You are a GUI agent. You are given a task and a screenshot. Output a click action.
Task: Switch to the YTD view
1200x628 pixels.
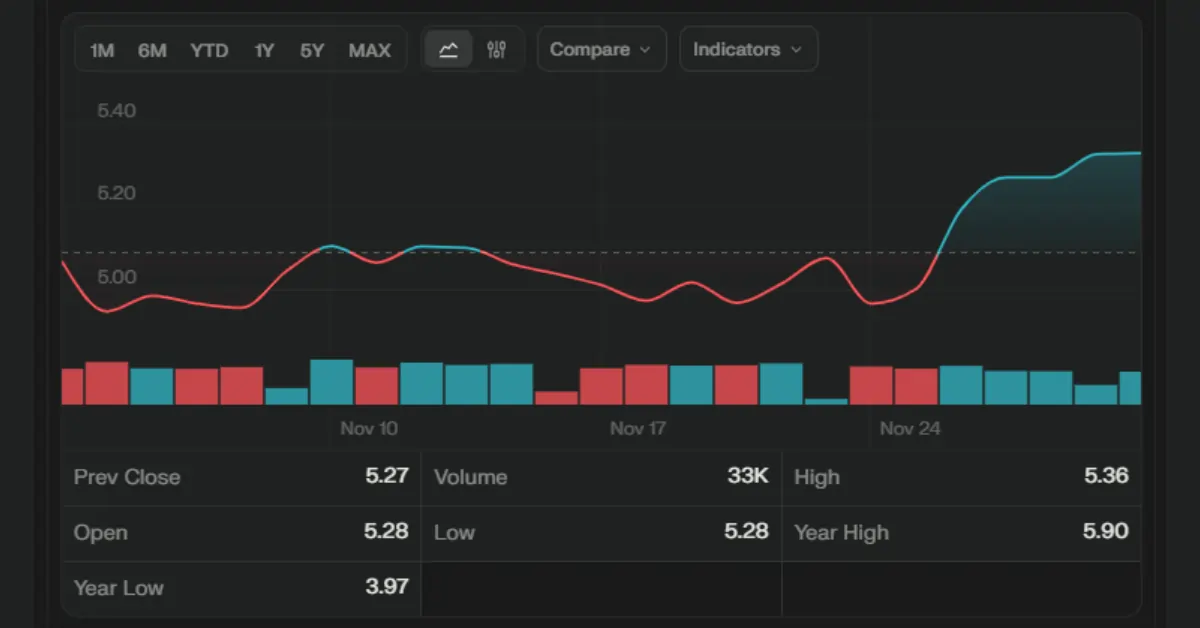pyautogui.click(x=209, y=50)
